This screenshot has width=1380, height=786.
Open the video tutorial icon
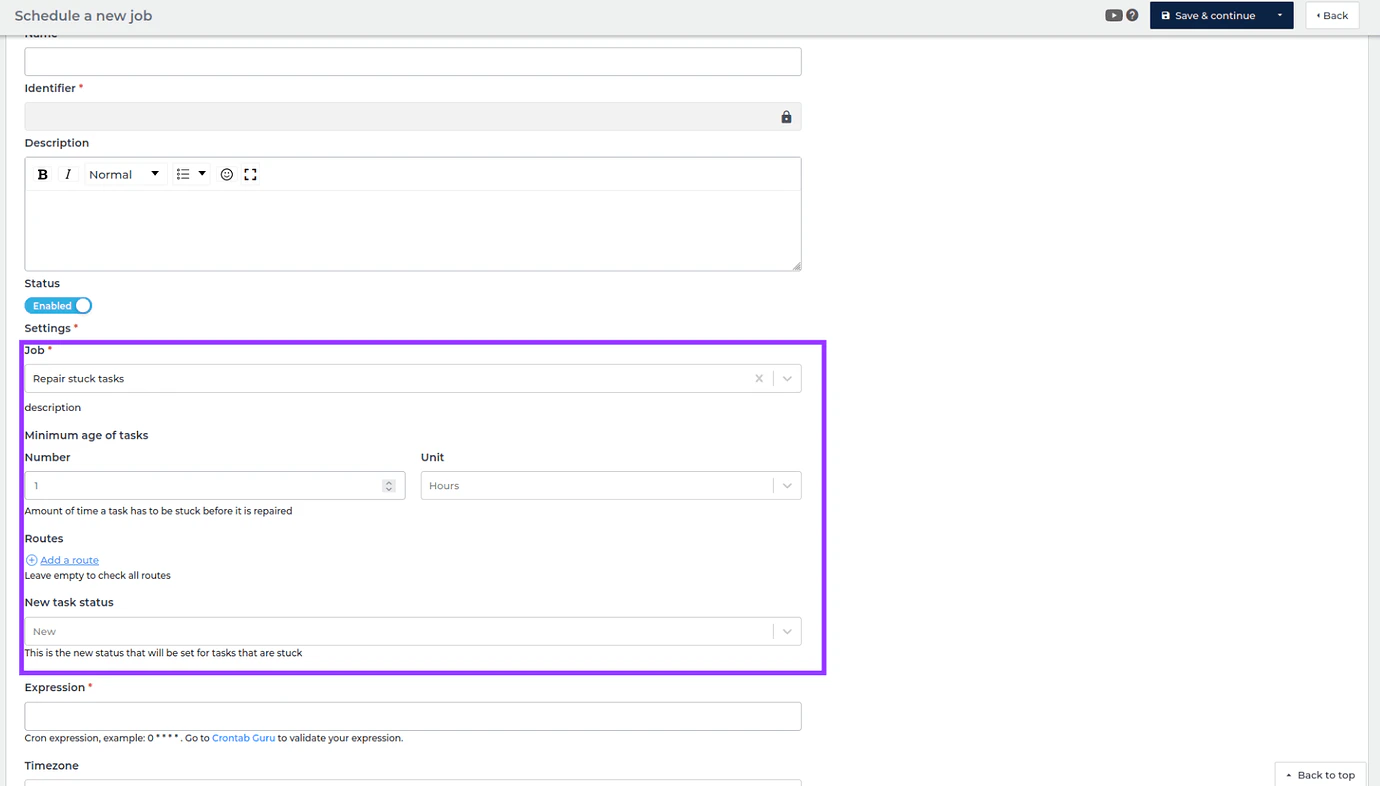click(x=1113, y=15)
